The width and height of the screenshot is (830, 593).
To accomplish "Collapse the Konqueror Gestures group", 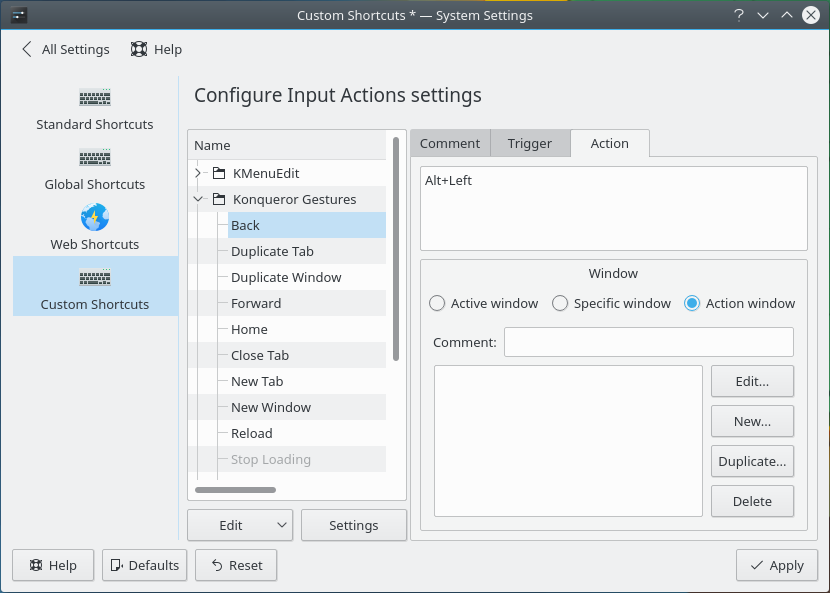I will [198, 199].
